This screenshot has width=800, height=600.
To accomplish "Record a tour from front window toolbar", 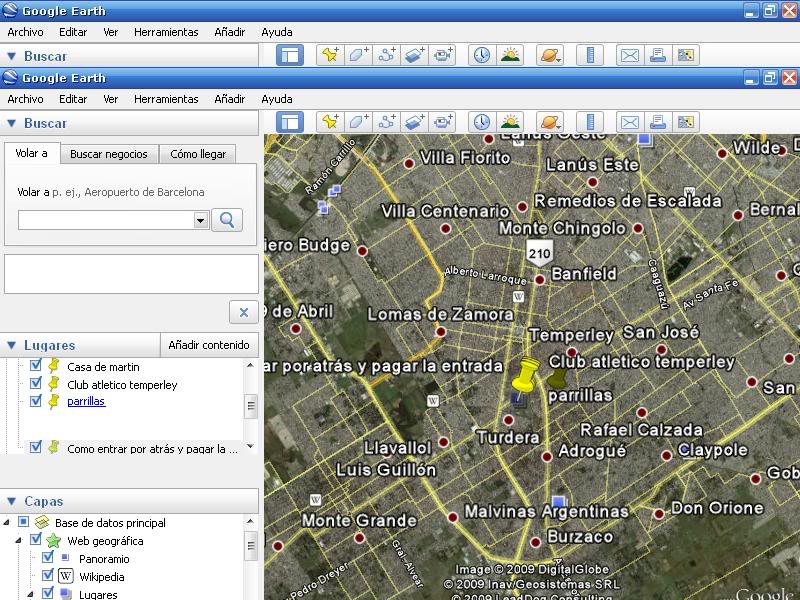I will (x=442, y=122).
